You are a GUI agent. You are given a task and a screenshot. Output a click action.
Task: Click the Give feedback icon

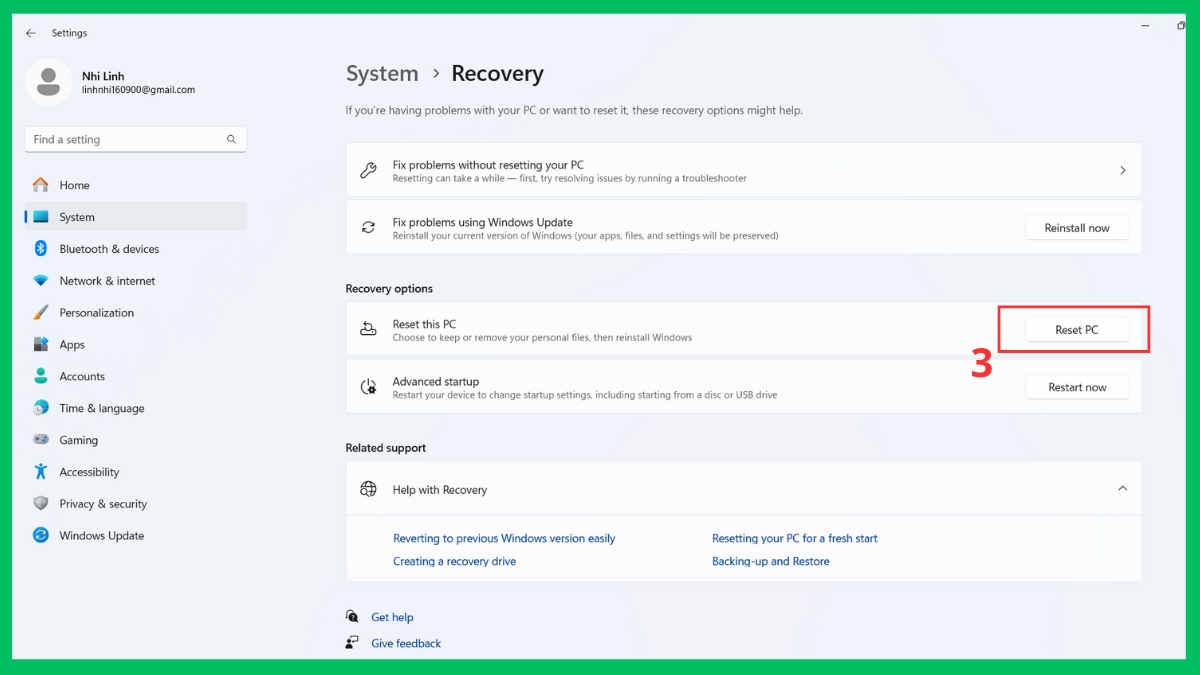coord(352,643)
